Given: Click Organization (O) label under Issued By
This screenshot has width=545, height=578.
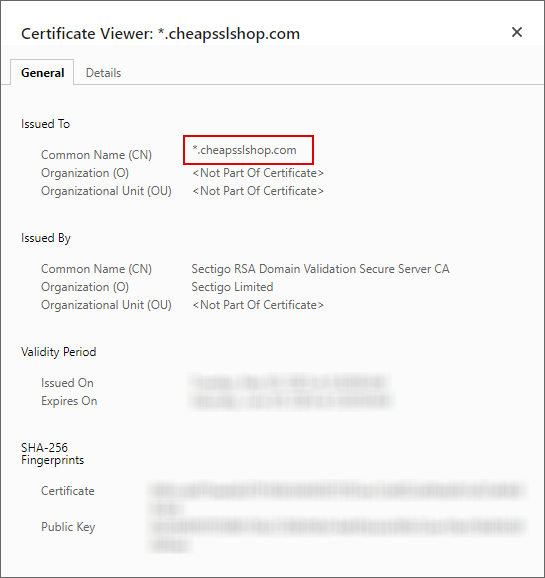Looking at the screenshot, I should pyautogui.click(x=85, y=287).
